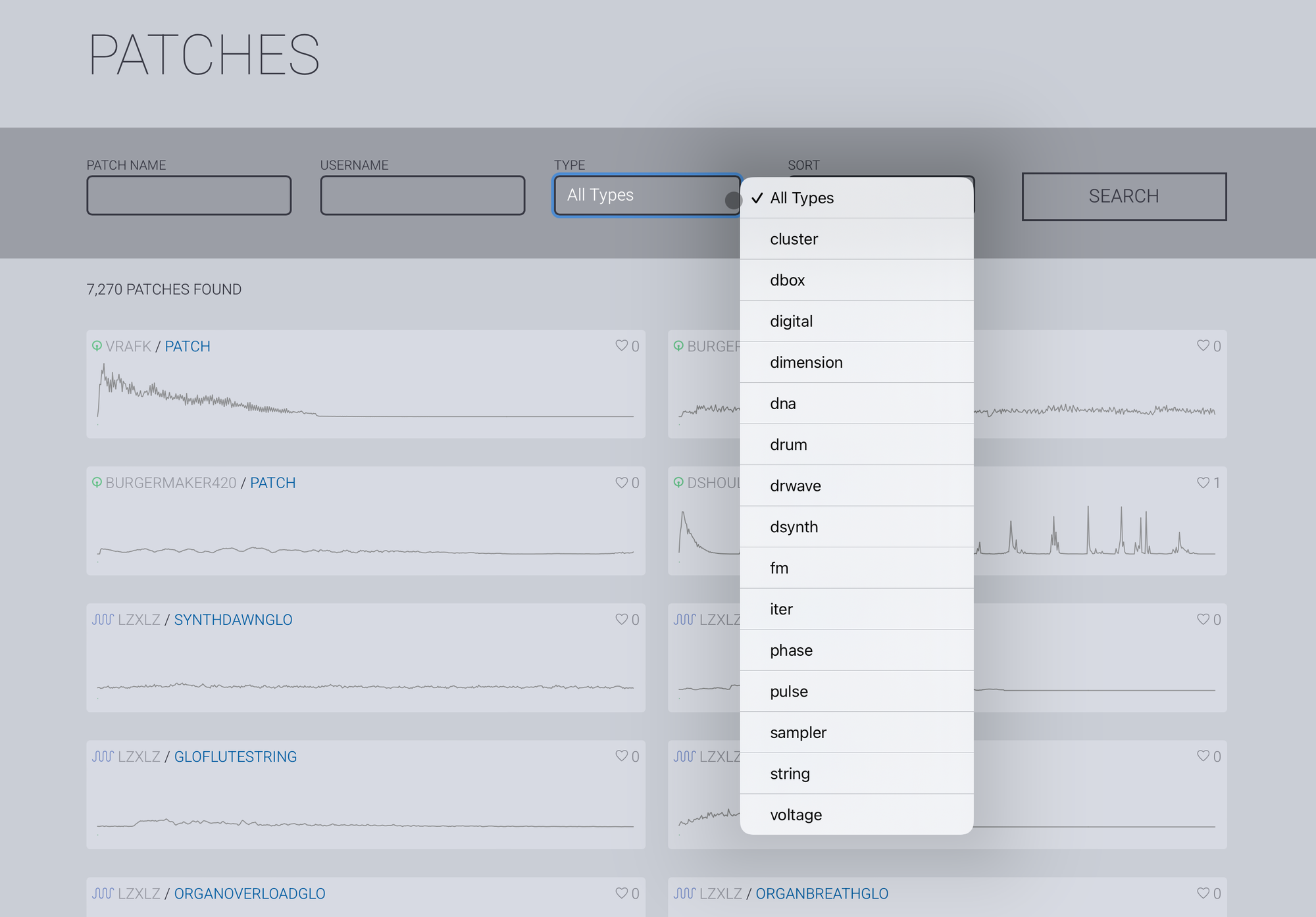1316x917 pixels.
Task: Click the SEARCH button
Action: coord(1124,196)
